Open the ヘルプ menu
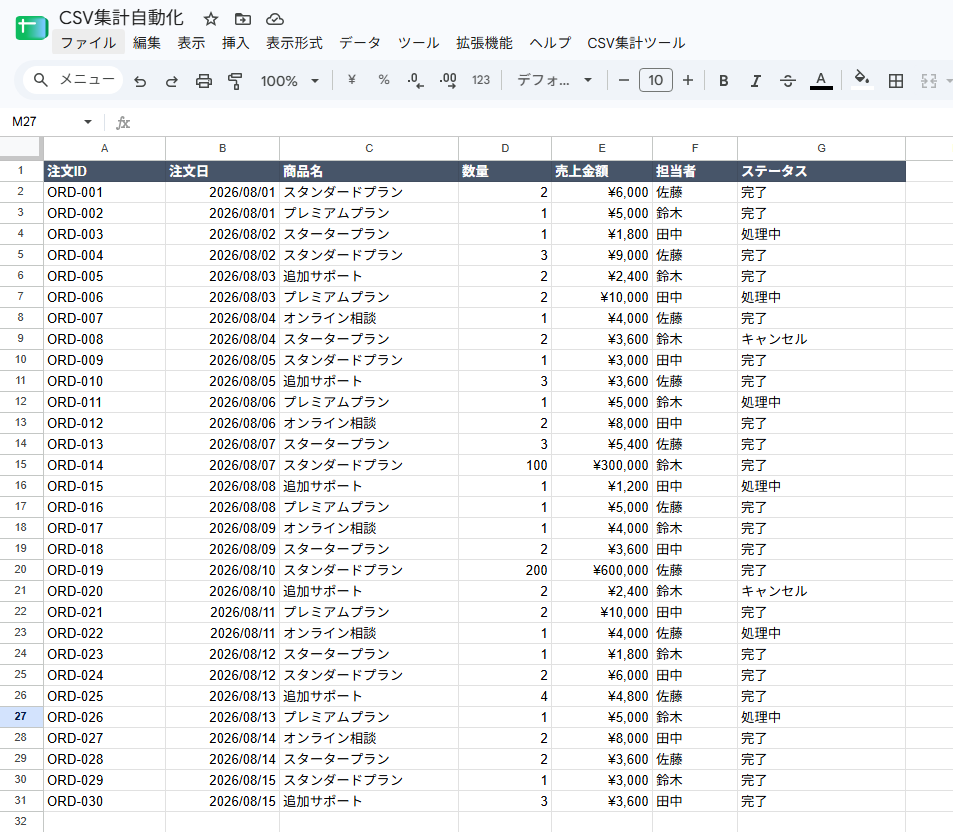Viewport: 953px width, 832px height. [550, 43]
